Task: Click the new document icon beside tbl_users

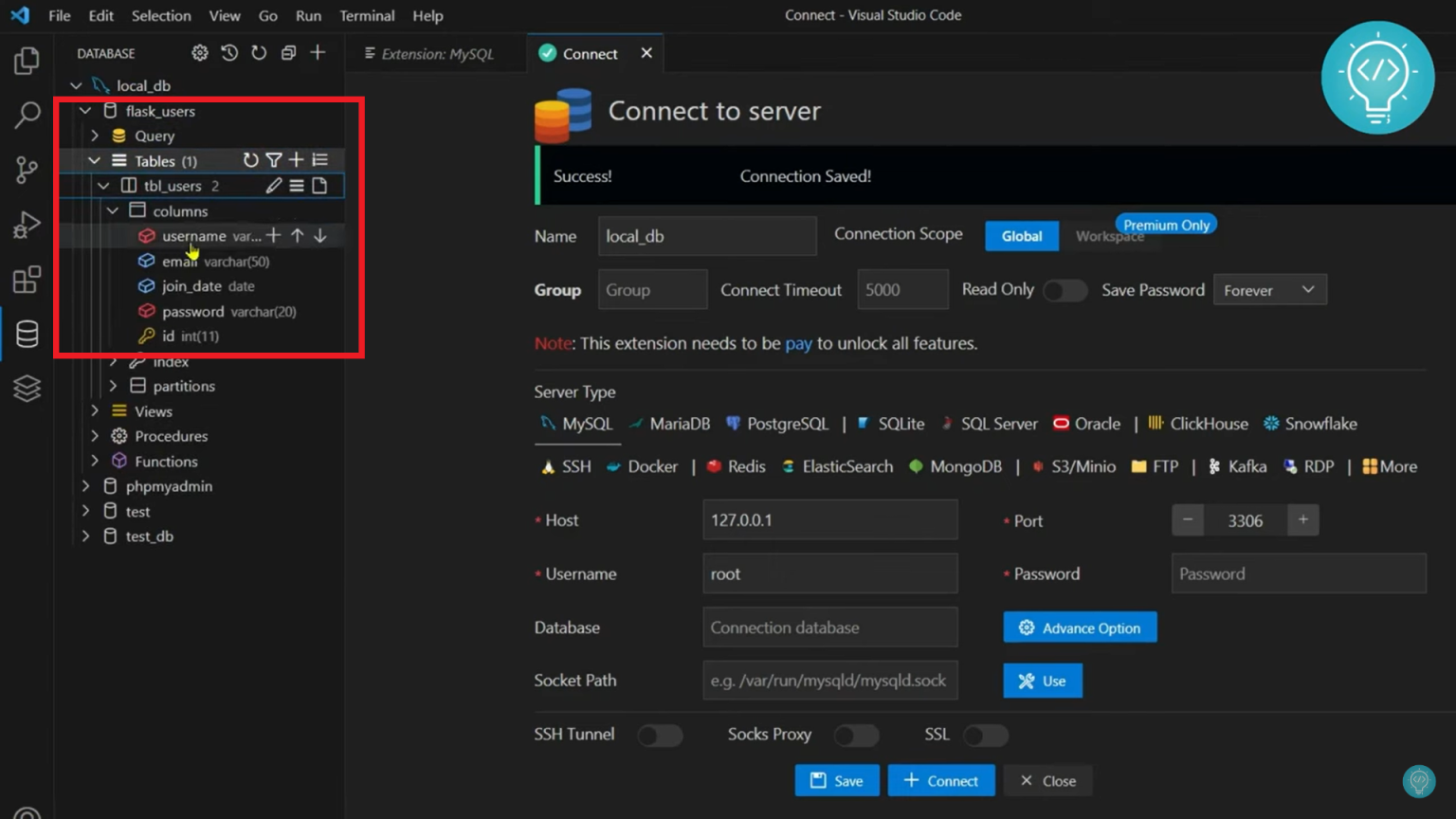Action: [321, 185]
